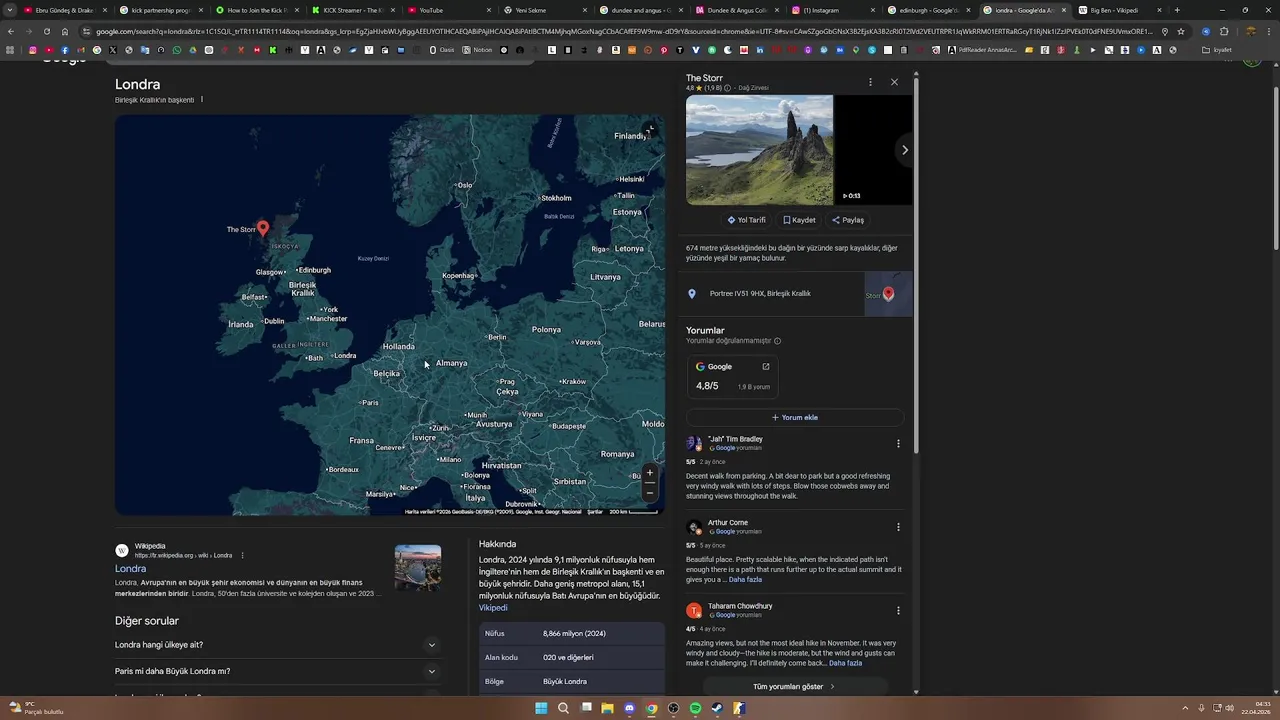Open Steam from the taskbar
Image resolution: width=1280 pixels, height=720 pixels.
[x=717, y=708]
